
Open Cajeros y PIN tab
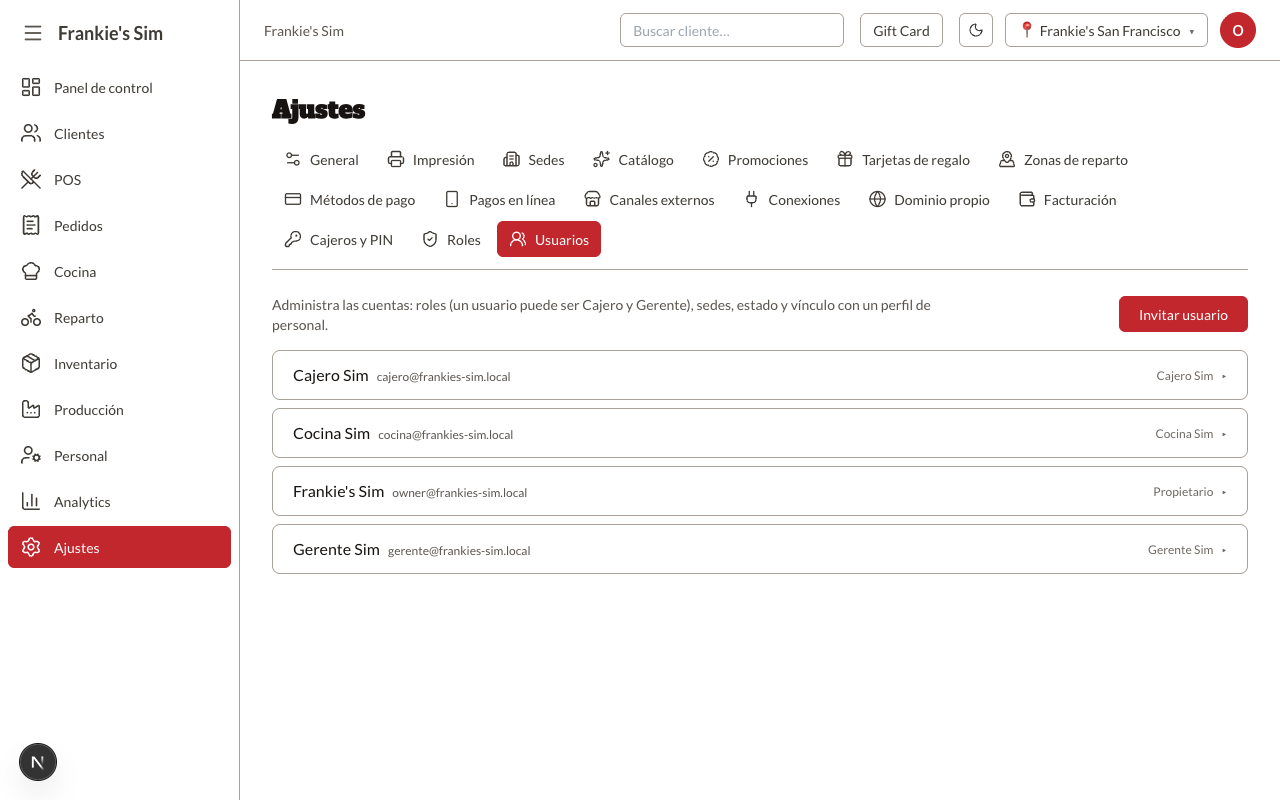point(338,240)
